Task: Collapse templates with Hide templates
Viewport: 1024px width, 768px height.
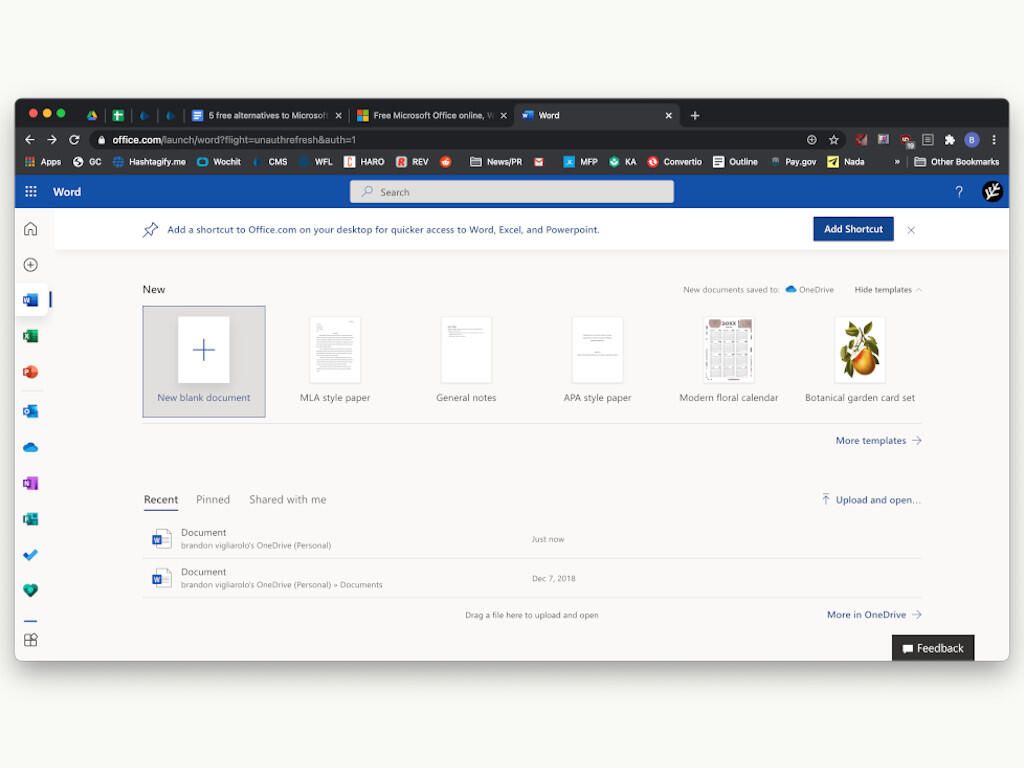Action: (887, 290)
